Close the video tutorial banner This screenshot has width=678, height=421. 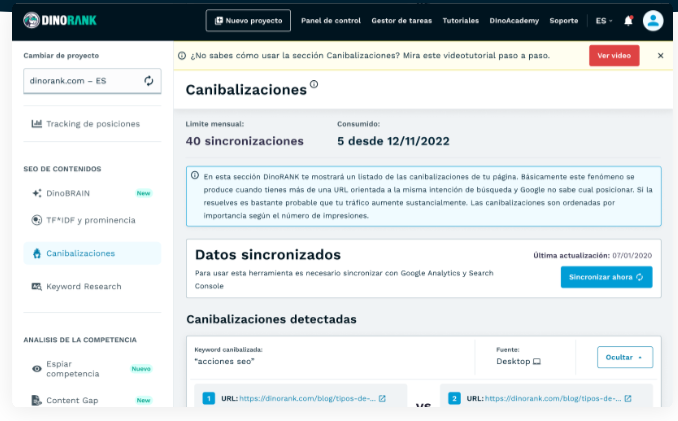pos(660,55)
